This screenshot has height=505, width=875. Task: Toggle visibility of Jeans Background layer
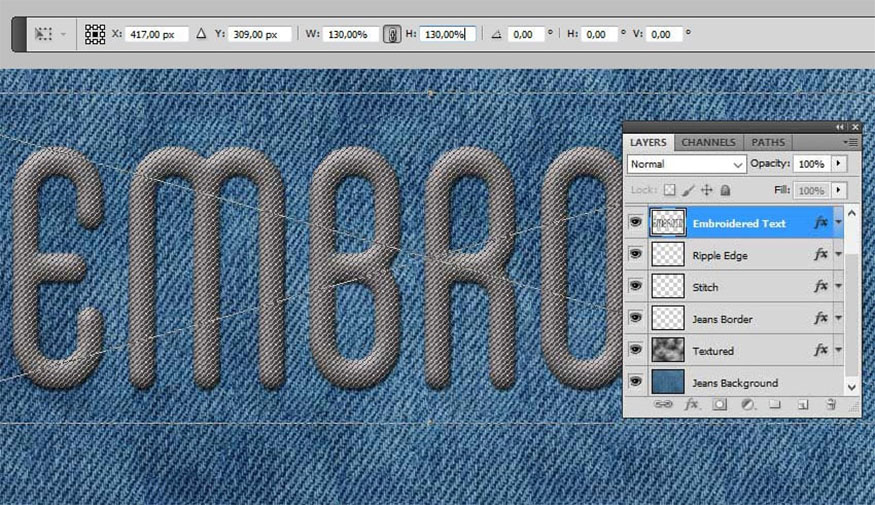click(x=636, y=383)
